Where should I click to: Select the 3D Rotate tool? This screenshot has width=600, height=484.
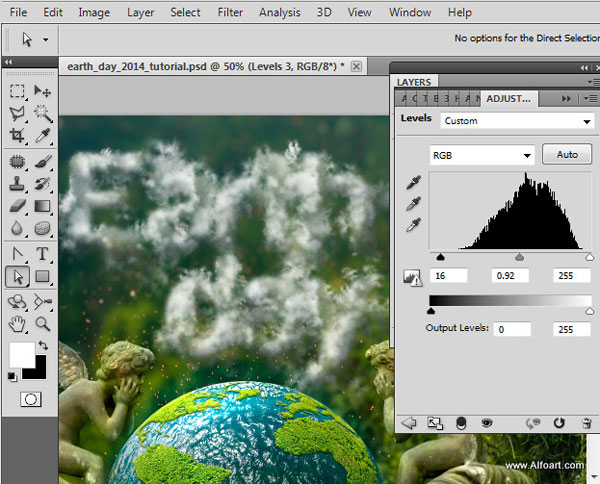pos(17,302)
